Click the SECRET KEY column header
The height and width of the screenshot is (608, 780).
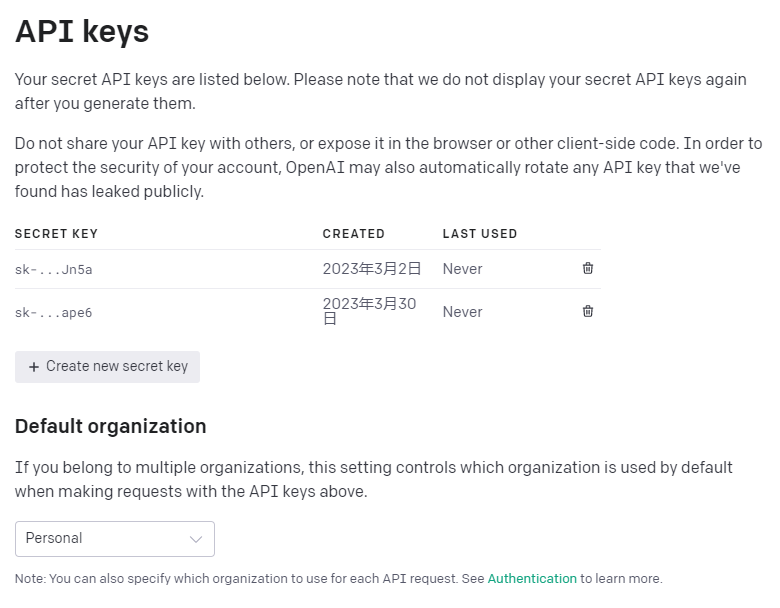pos(56,234)
